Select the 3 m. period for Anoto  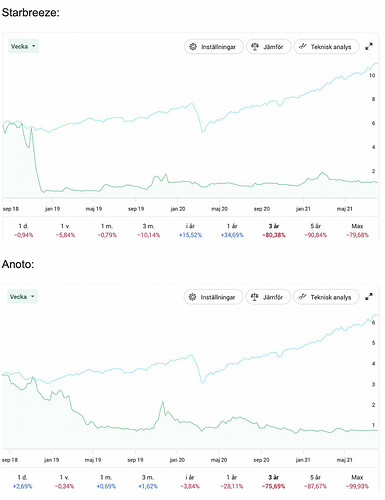pyautogui.click(x=148, y=482)
